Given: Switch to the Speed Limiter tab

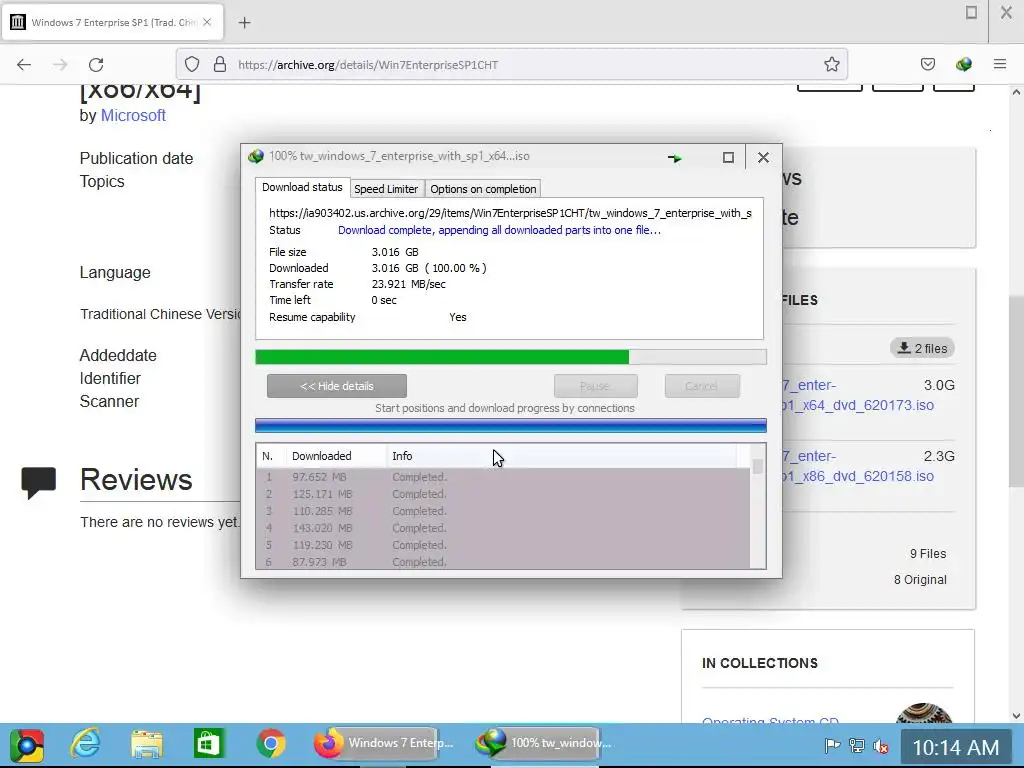Looking at the screenshot, I should coord(386,189).
